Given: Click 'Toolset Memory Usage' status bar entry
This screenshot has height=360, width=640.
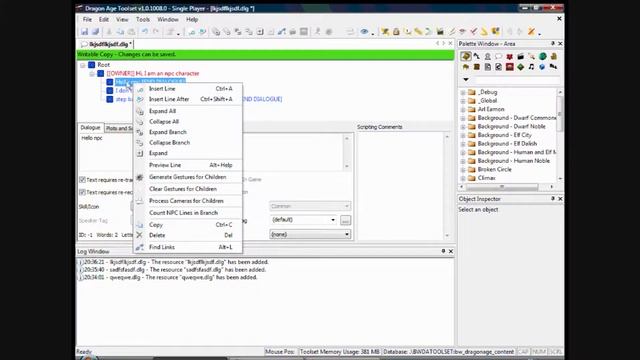Looking at the screenshot, I should [339, 351].
